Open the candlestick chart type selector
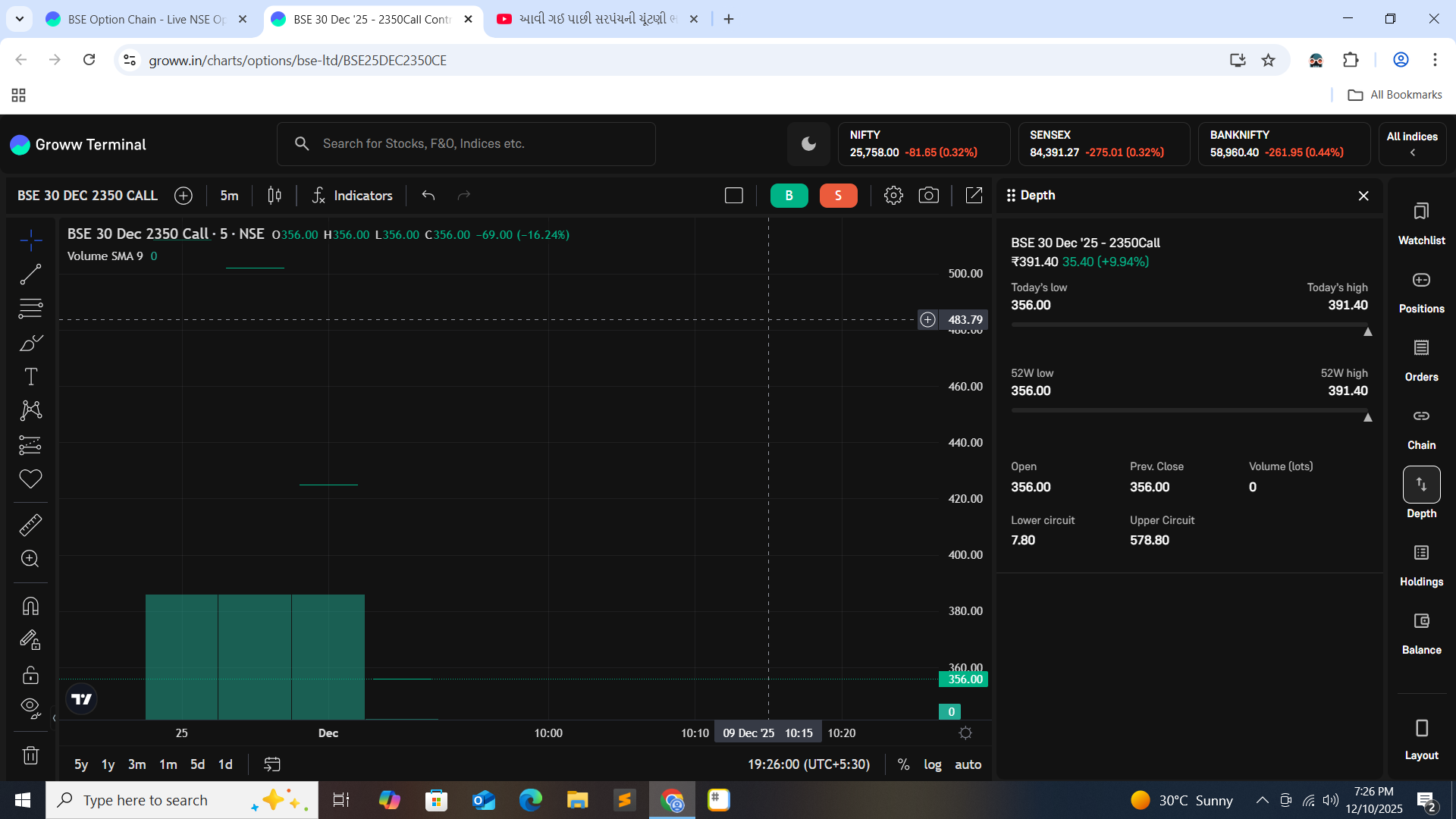1456x819 pixels. click(275, 196)
